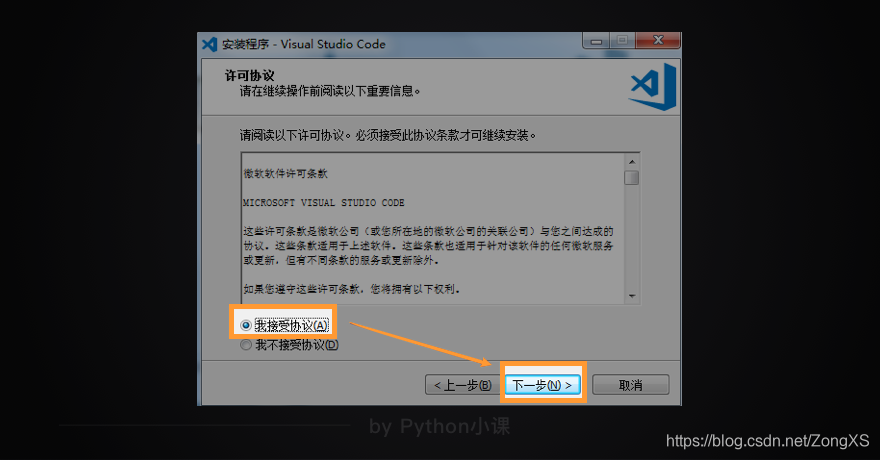Click the license text scrollbar thumb
Screen dimensions: 880x460
point(632,177)
